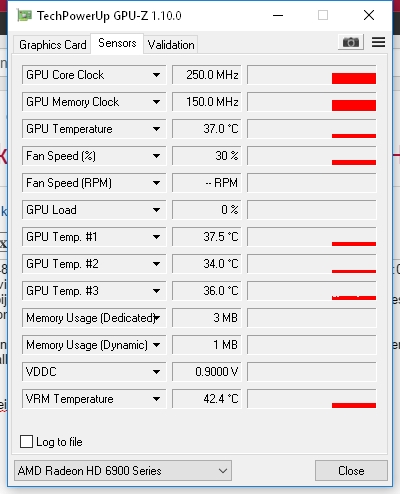400x494 pixels.
Task: Minimize the GPU-Z window
Action: click(278, 15)
